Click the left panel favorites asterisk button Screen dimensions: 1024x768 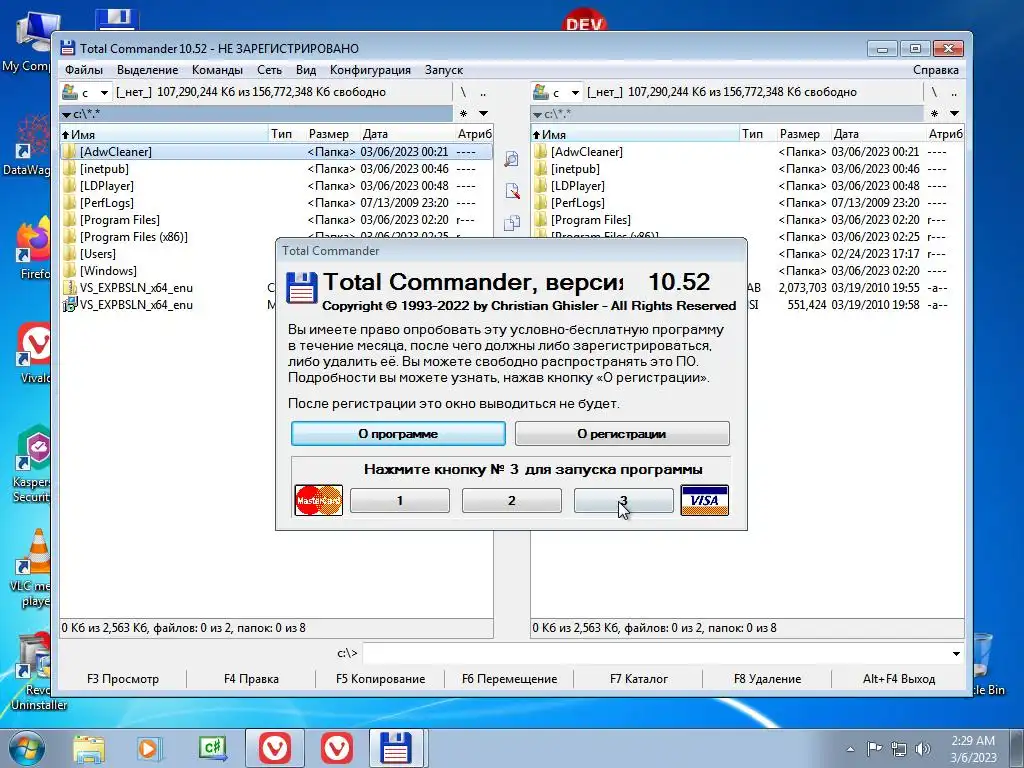(x=464, y=114)
